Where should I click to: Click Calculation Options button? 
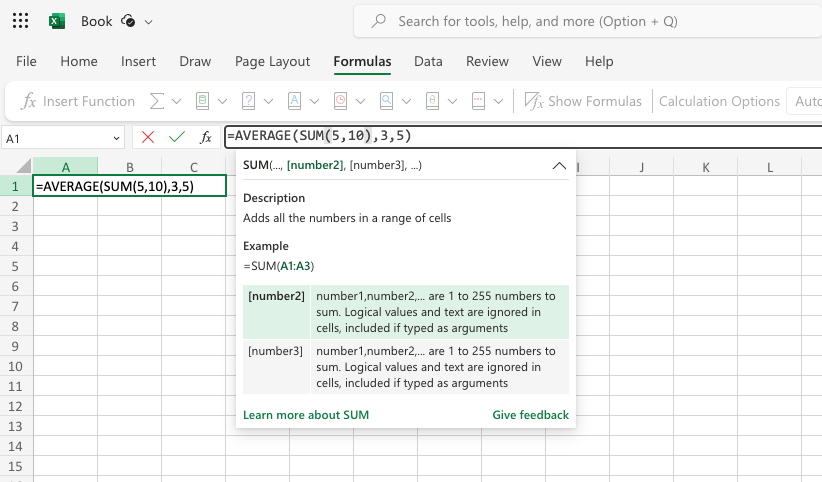(719, 101)
